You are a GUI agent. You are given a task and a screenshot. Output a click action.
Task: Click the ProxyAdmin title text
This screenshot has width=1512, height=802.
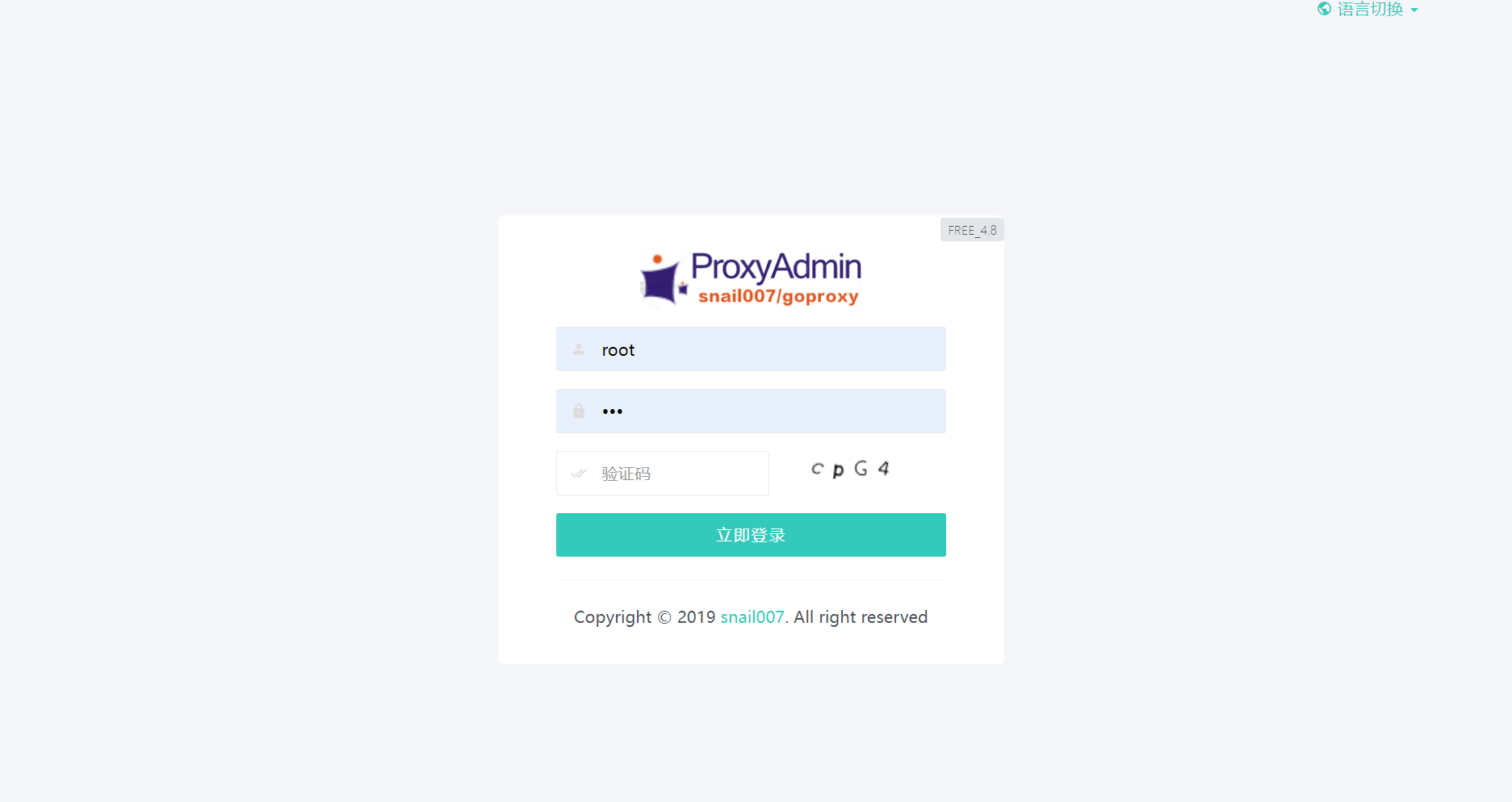pos(776,266)
